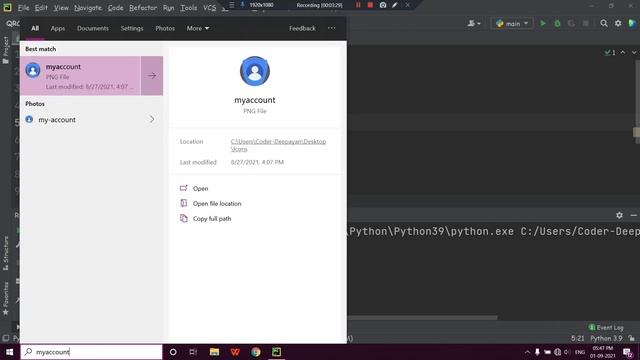Click the search box containing myaccount

91,352
